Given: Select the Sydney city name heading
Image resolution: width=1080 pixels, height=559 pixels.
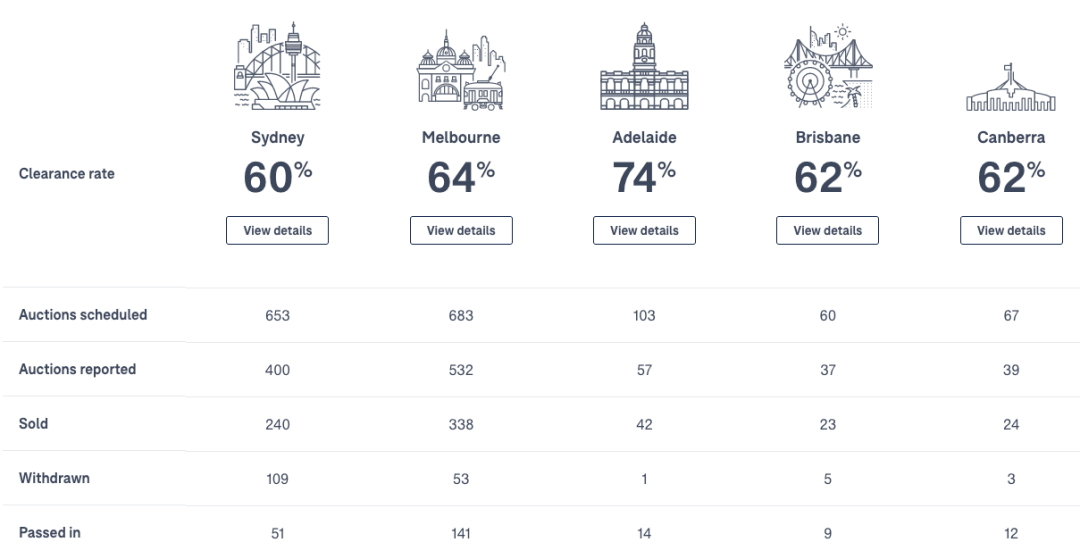Looking at the screenshot, I should coord(278,138).
